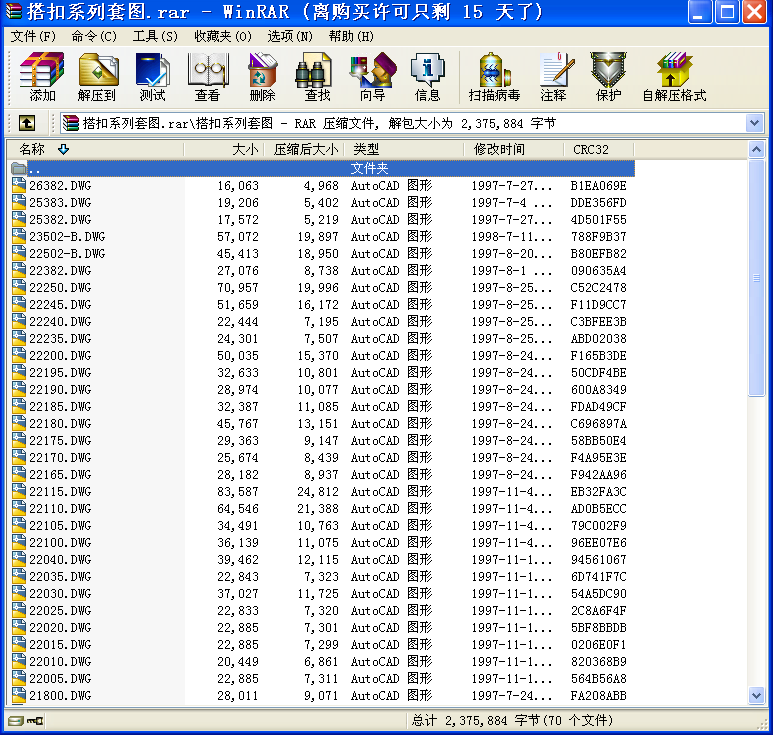Select file 22030.DWG
The image size is (773, 735).
tap(60, 594)
